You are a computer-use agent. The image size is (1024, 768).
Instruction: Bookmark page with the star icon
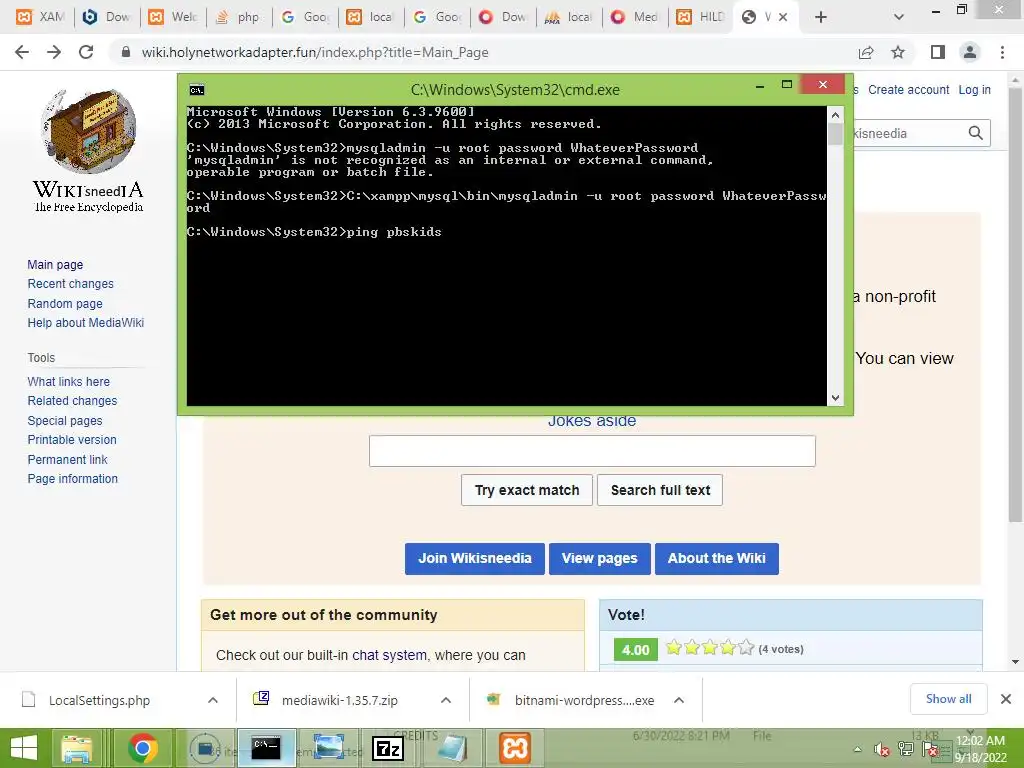click(x=898, y=52)
